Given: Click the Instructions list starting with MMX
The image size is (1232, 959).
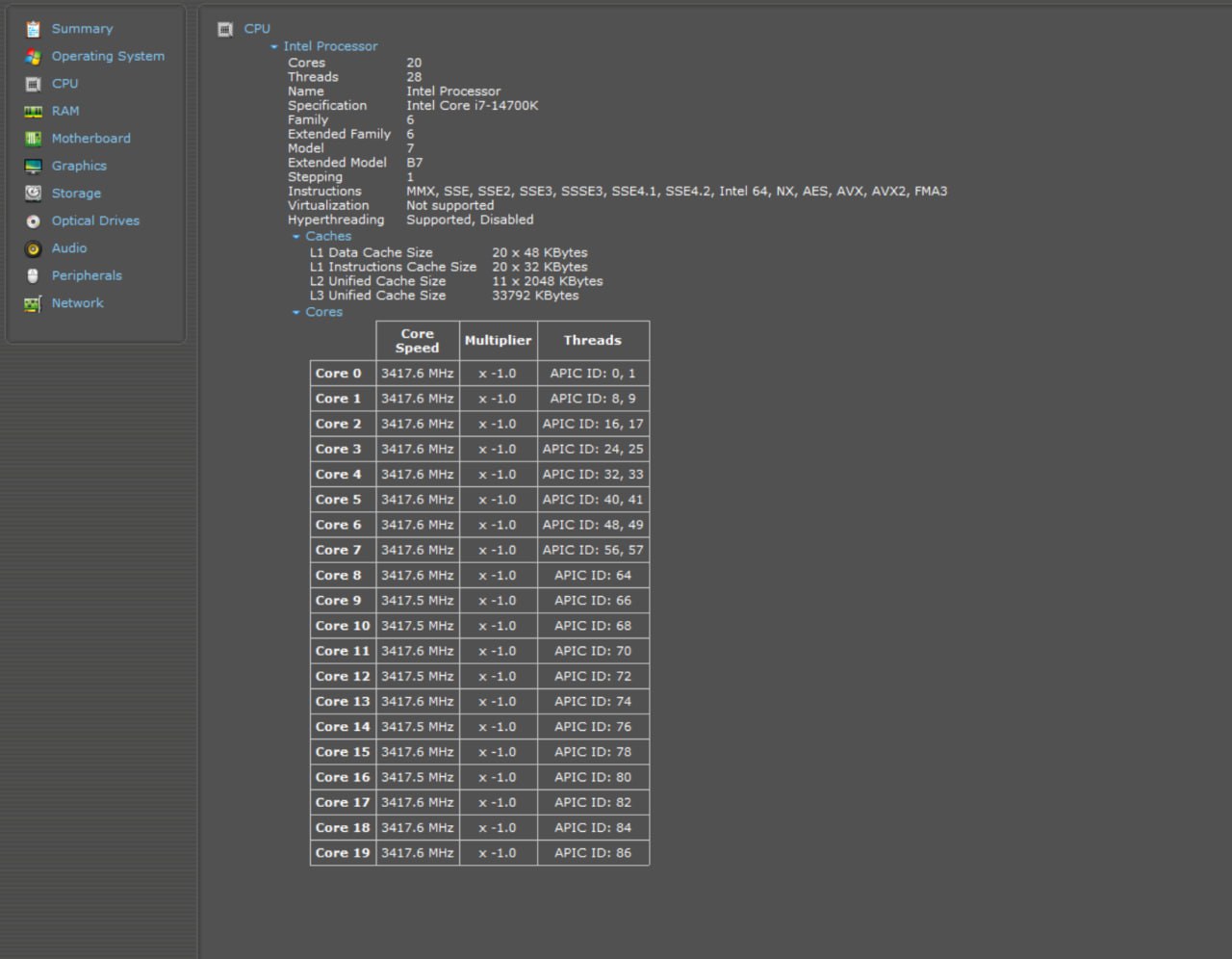Looking at the screenshot, I should tap(677, 192).
